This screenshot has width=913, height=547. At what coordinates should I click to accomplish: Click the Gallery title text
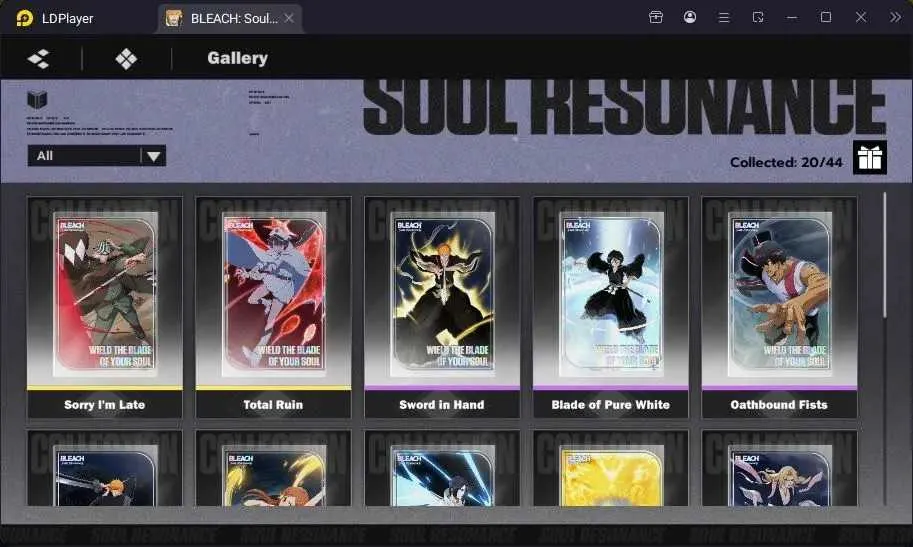[x=238, y=58]
